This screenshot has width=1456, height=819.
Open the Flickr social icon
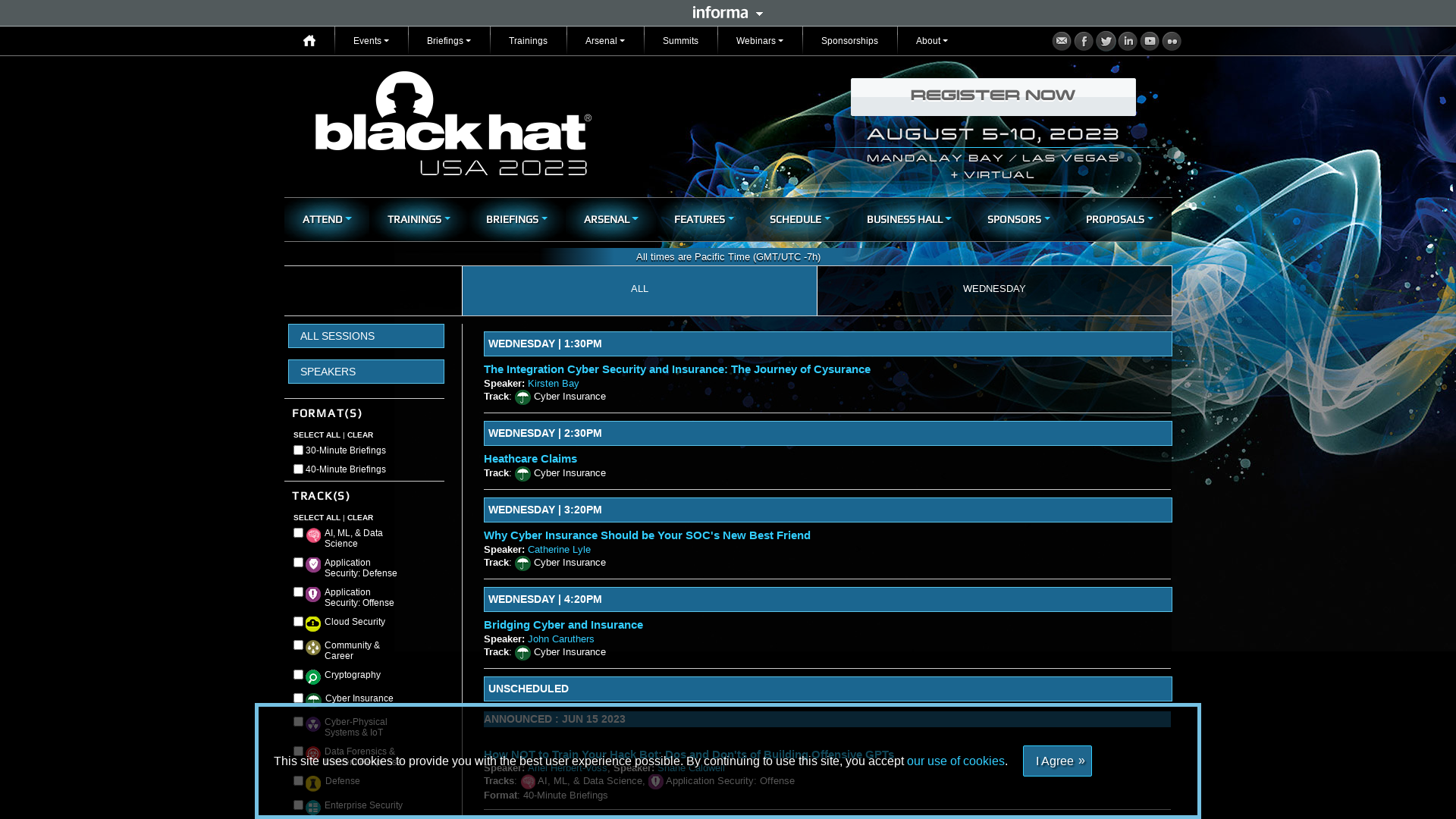(1172, 41)
